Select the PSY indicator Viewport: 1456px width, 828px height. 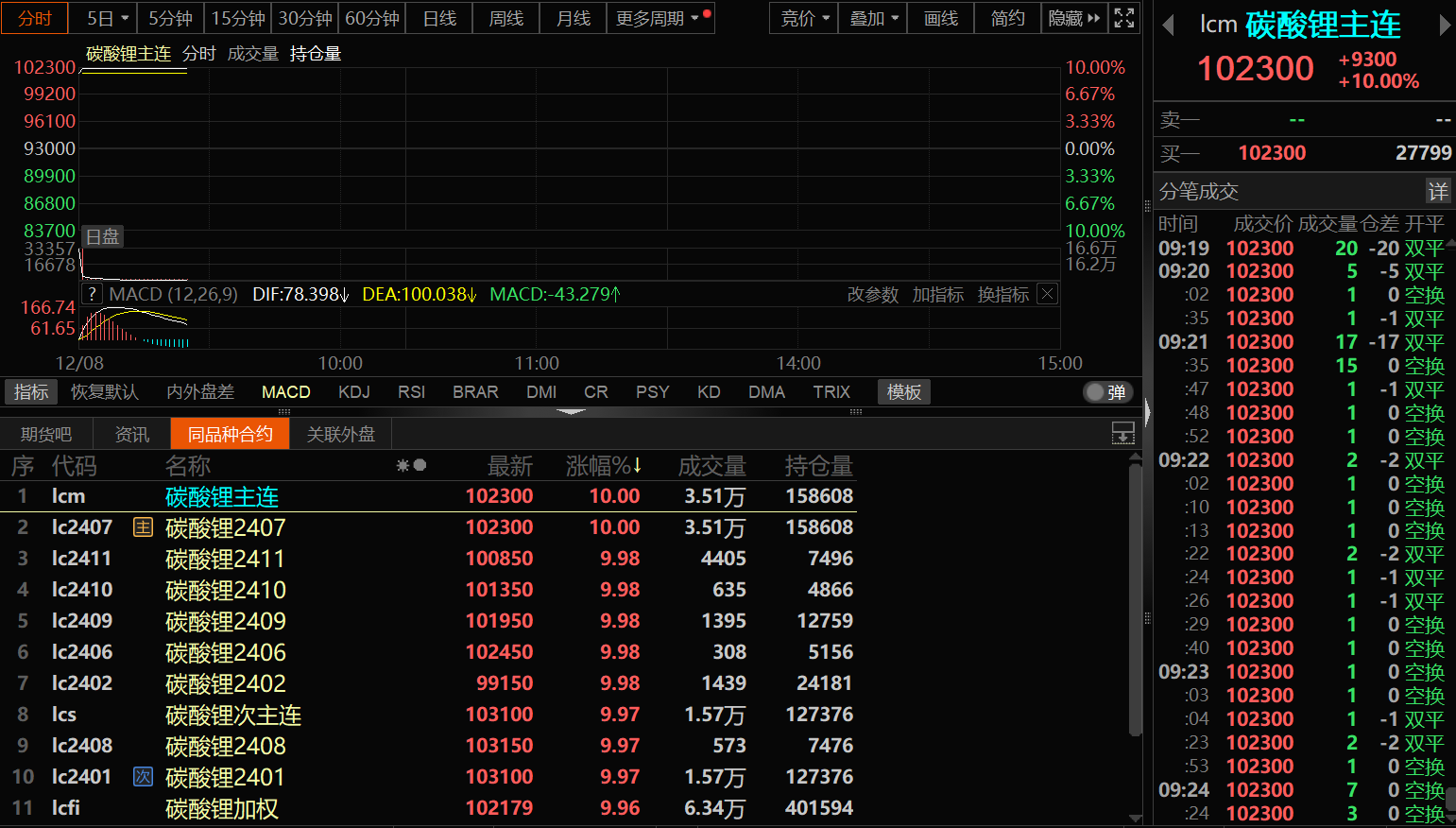(x=652, y=392)
